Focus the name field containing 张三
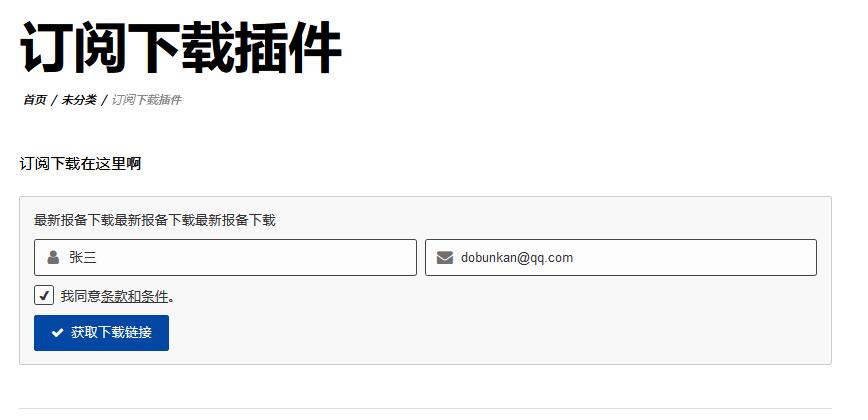The height and width of the screenshot is (420, 868). tap(225, 257)
